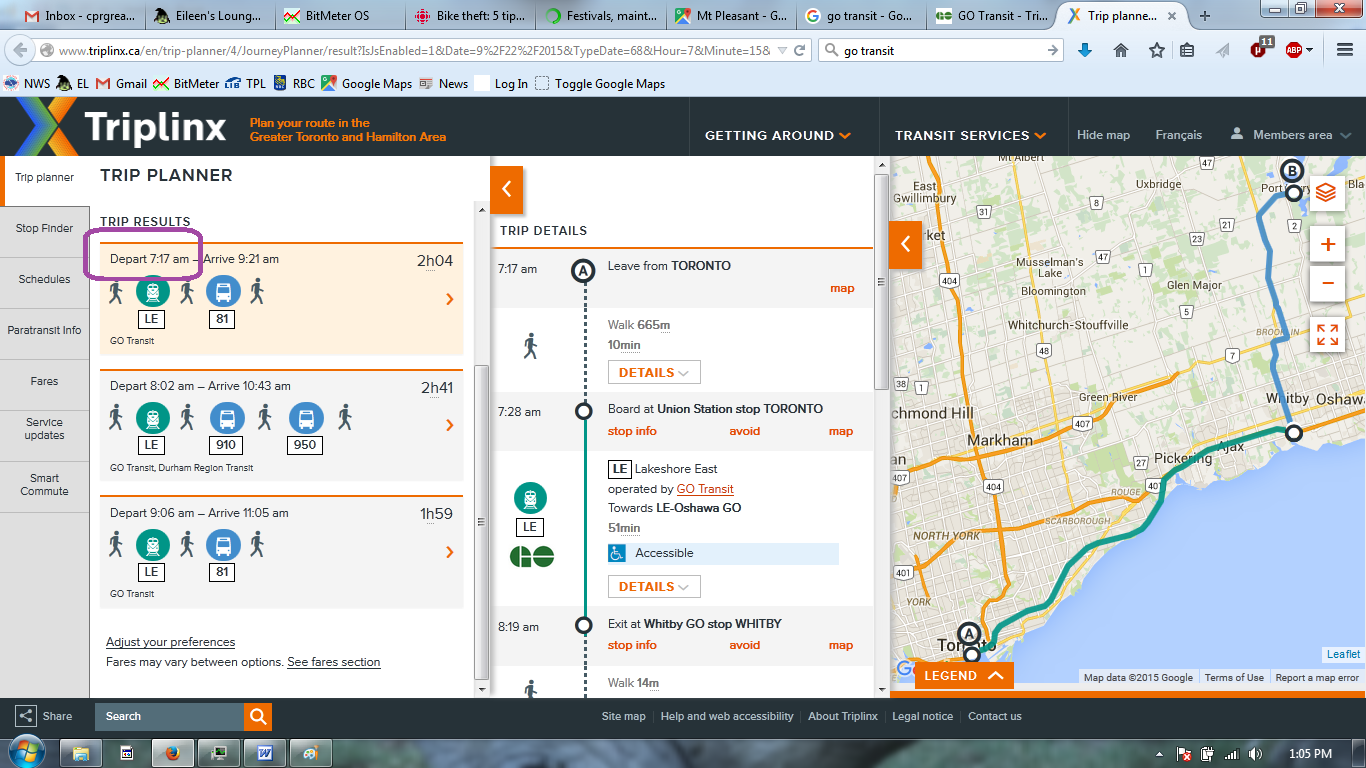Screen dimensions: 1366x768
Task: Click the footer Search input field
Action: [169, 716]
